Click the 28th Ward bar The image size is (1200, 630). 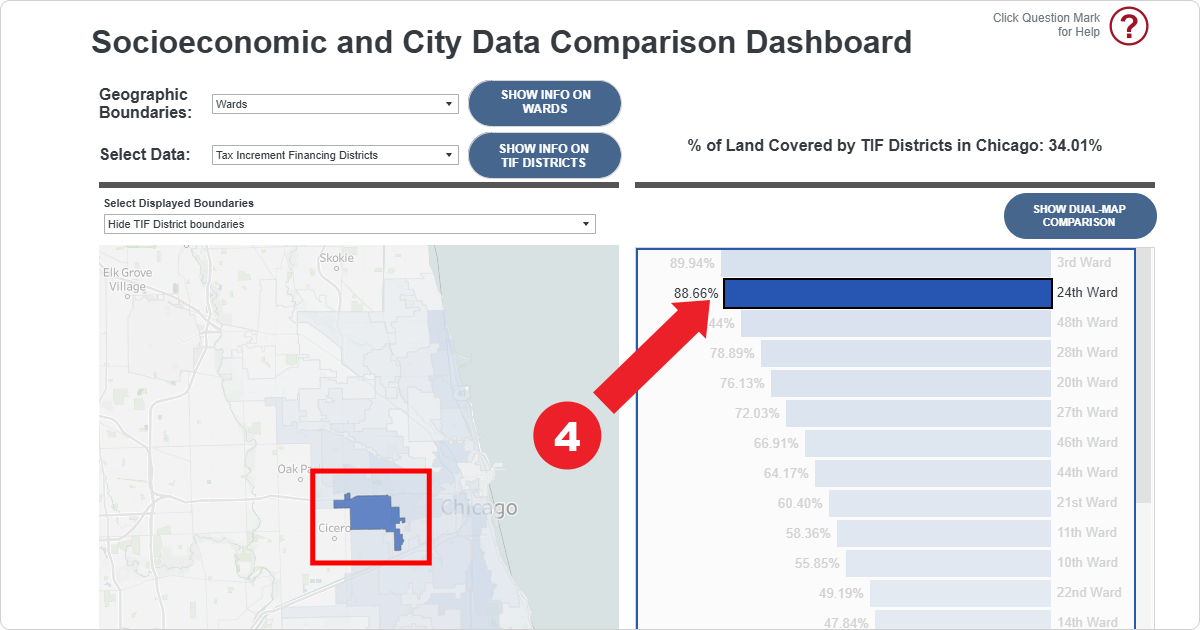click(x=905, y=353)
